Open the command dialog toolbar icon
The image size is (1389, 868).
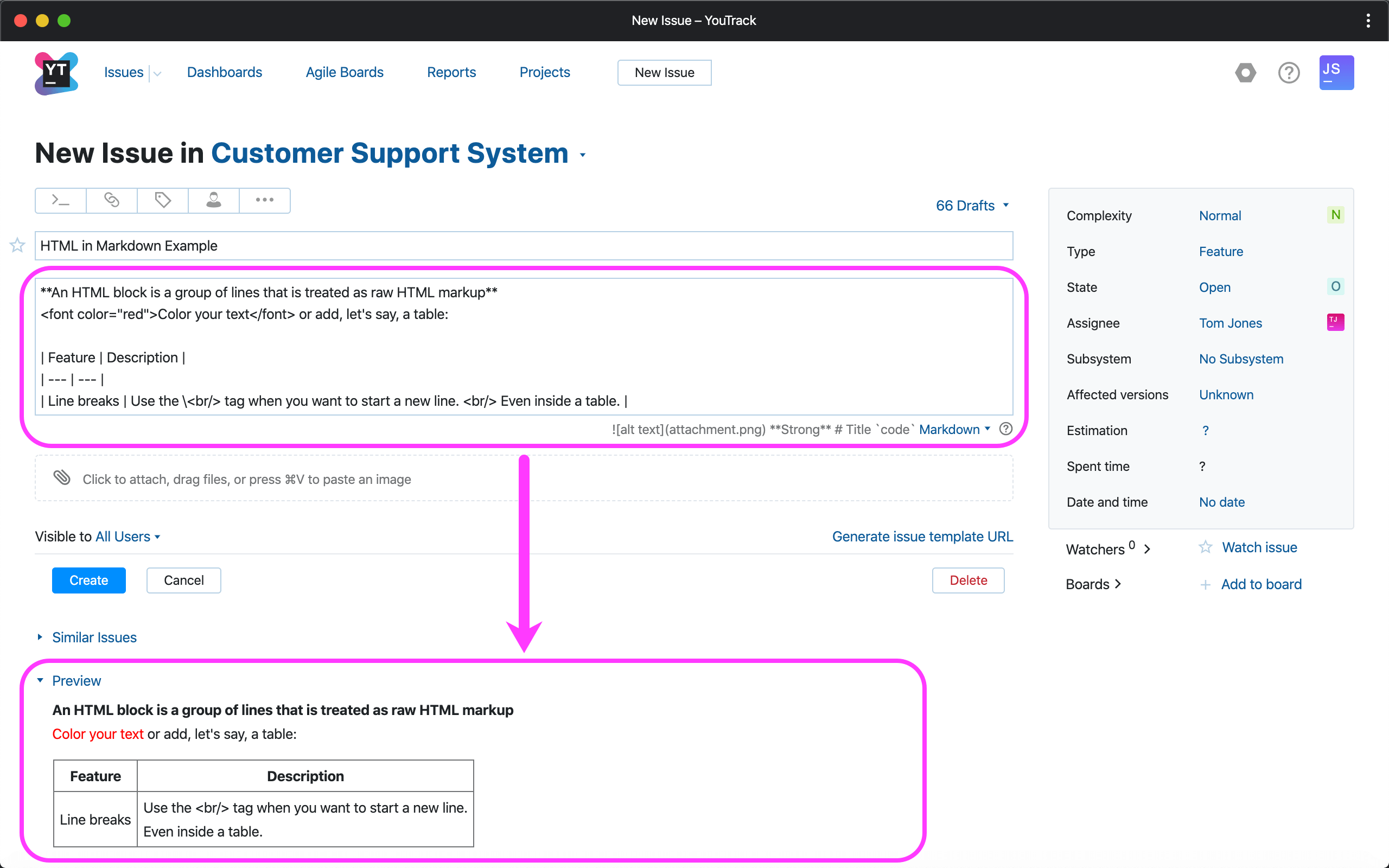pyautogui.click(x=60, y=200)
